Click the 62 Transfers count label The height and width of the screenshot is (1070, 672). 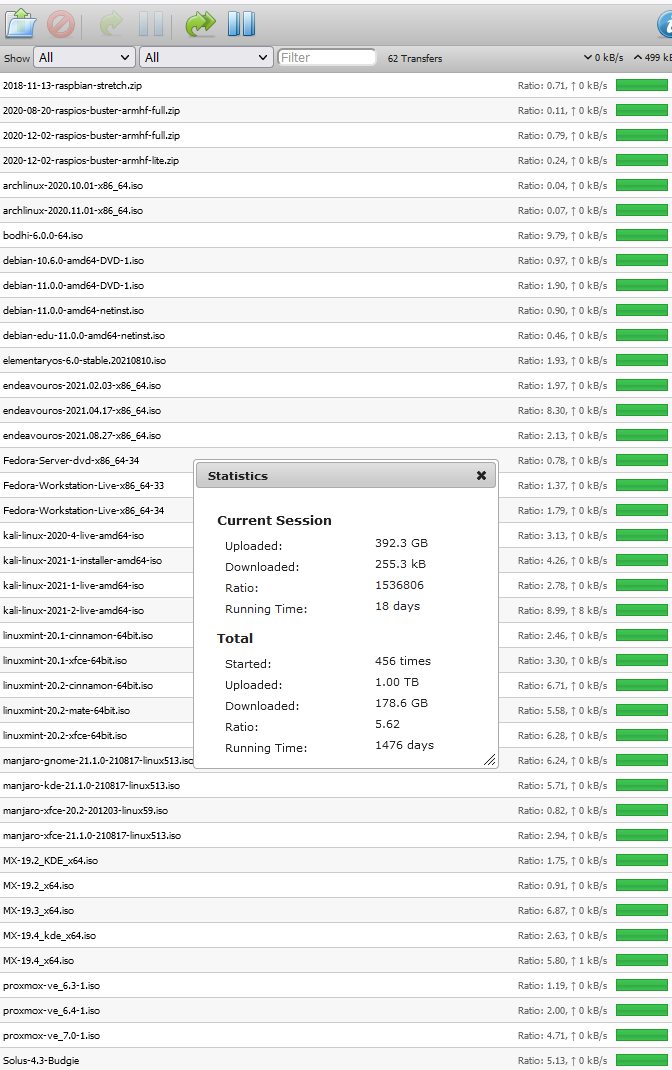[x=415, y=59]
